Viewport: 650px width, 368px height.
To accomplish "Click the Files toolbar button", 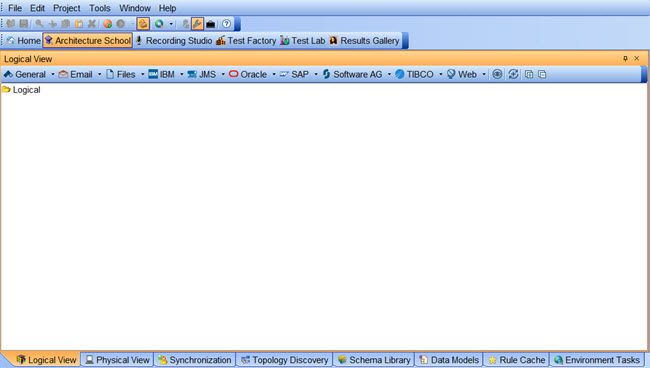I will pos(121,75).
